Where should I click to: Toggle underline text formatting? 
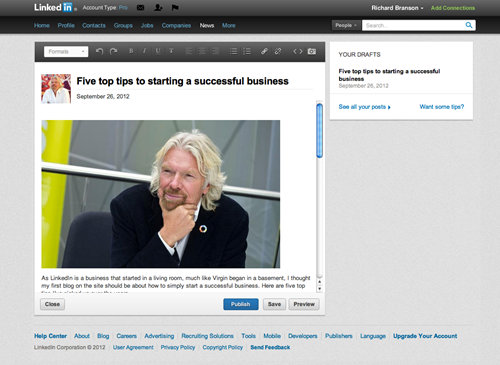tap(158, 51)
